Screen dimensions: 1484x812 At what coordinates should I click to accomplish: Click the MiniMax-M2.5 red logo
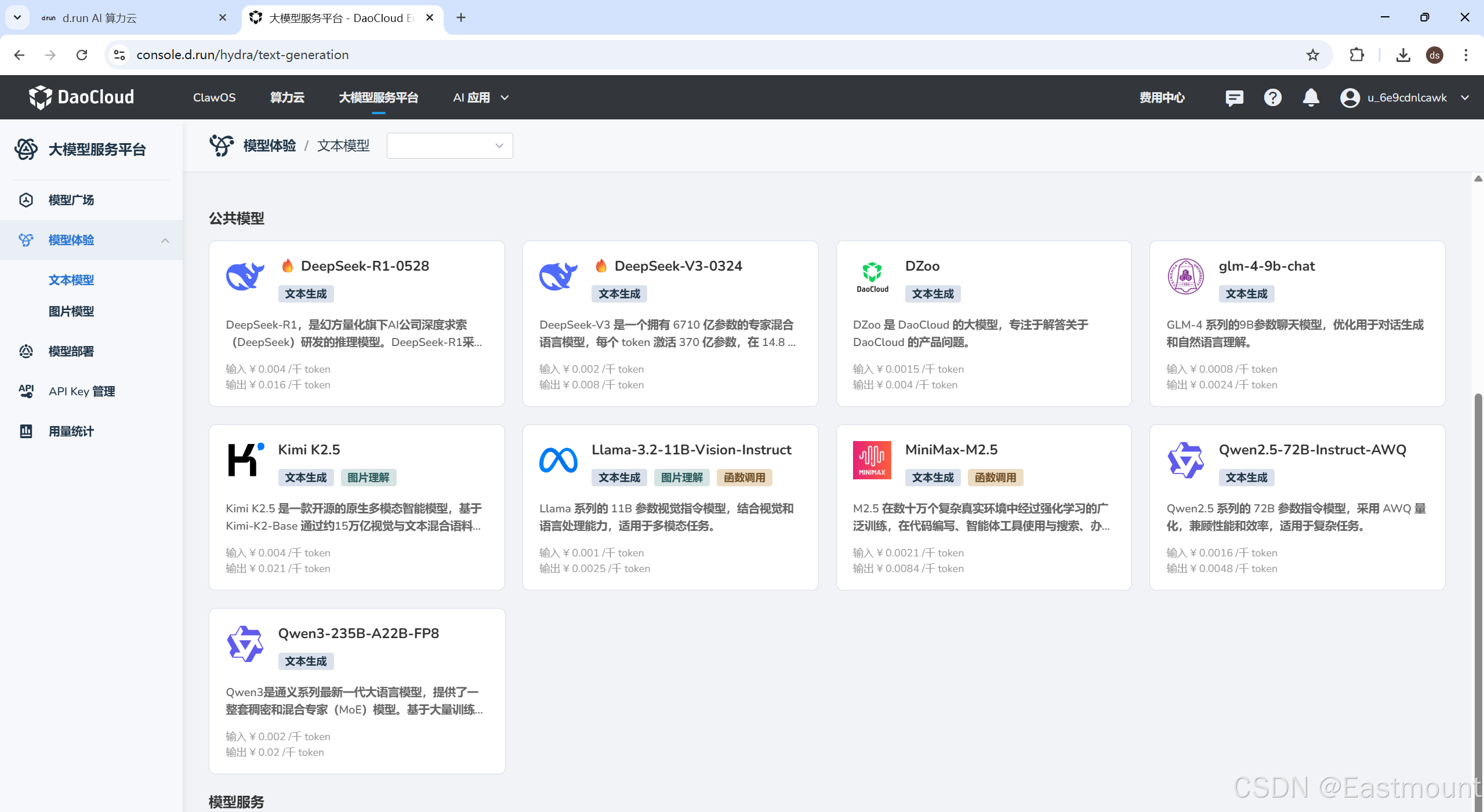[x=872, y=460]
